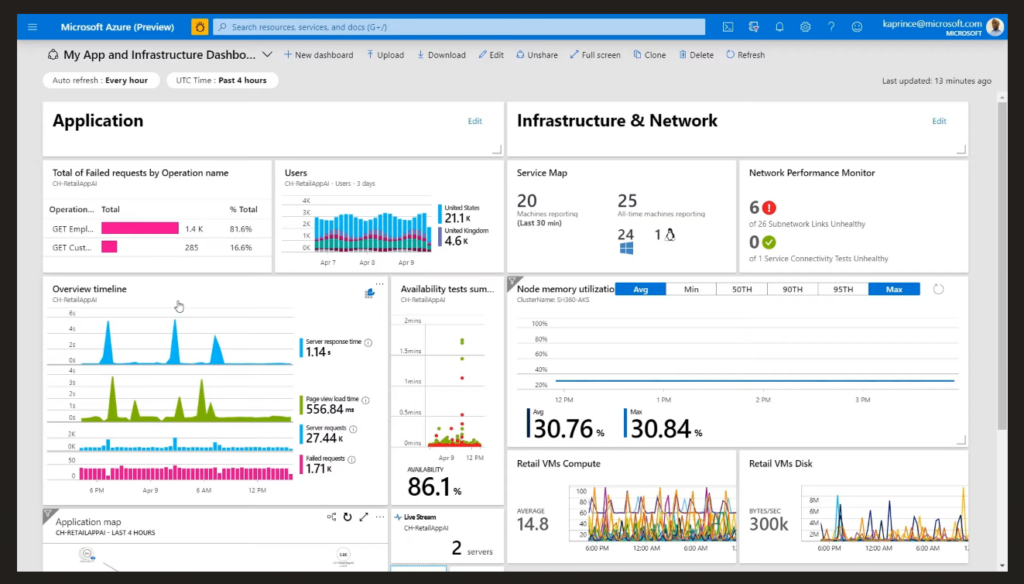Delete the dashboard
The height and width of the screenshot is (584, 1024).
click(696, 55)
